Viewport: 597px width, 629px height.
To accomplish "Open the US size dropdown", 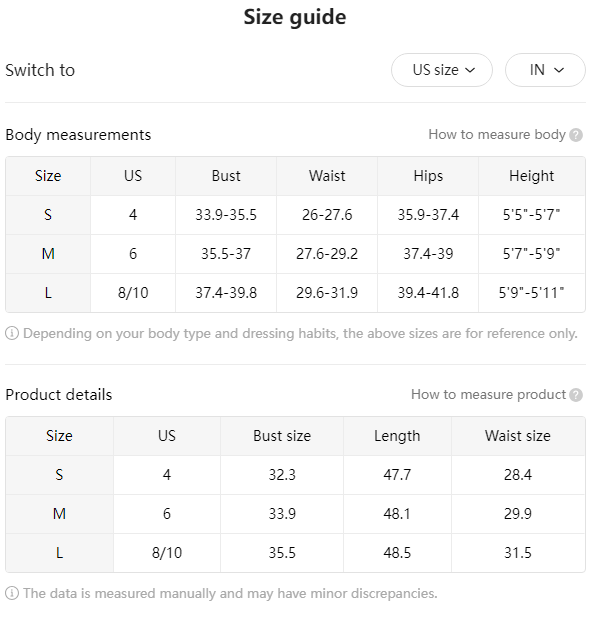I will [x=442, y=70].
